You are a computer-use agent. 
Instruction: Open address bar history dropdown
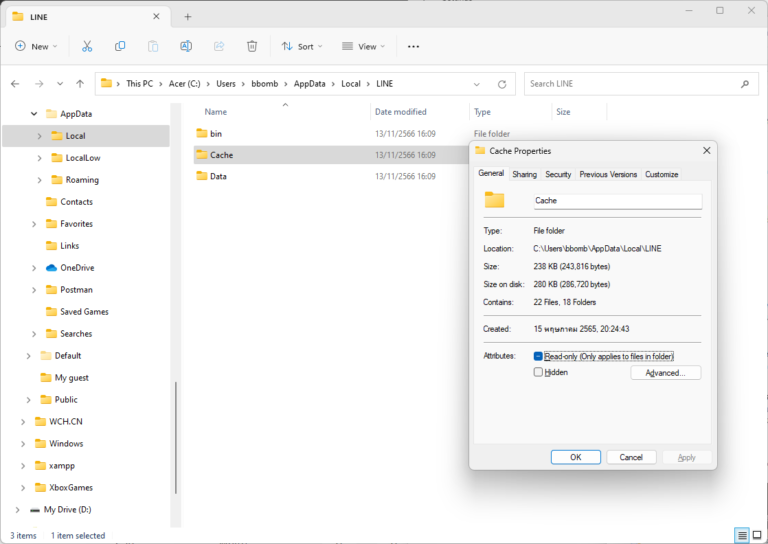[477, 84]
